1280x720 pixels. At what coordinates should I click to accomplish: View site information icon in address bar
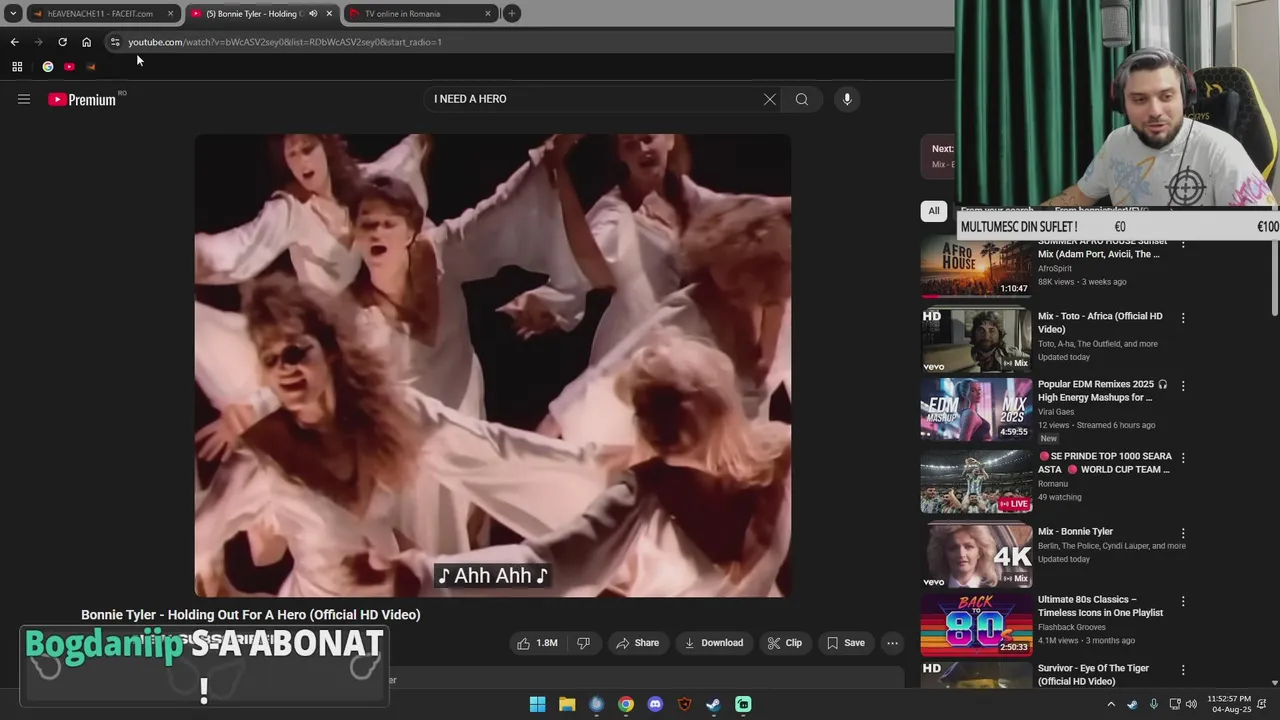115,42
